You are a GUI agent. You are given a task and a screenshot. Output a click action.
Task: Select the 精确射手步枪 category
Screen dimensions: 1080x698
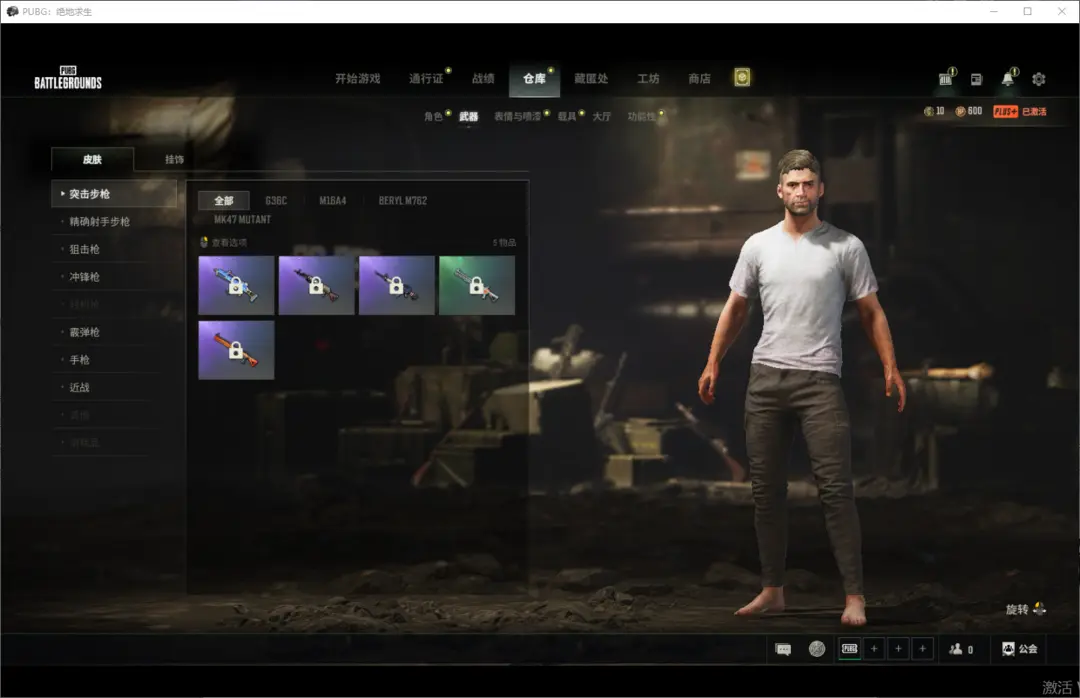99,221
